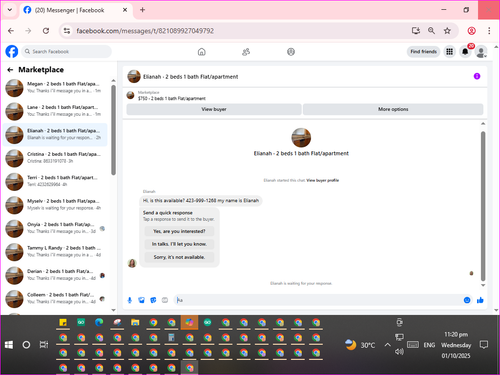The height and width of the screenshot is (375, 500).
Task: Click Elianah's large profile thumbnail
Action: coord(301,137)
